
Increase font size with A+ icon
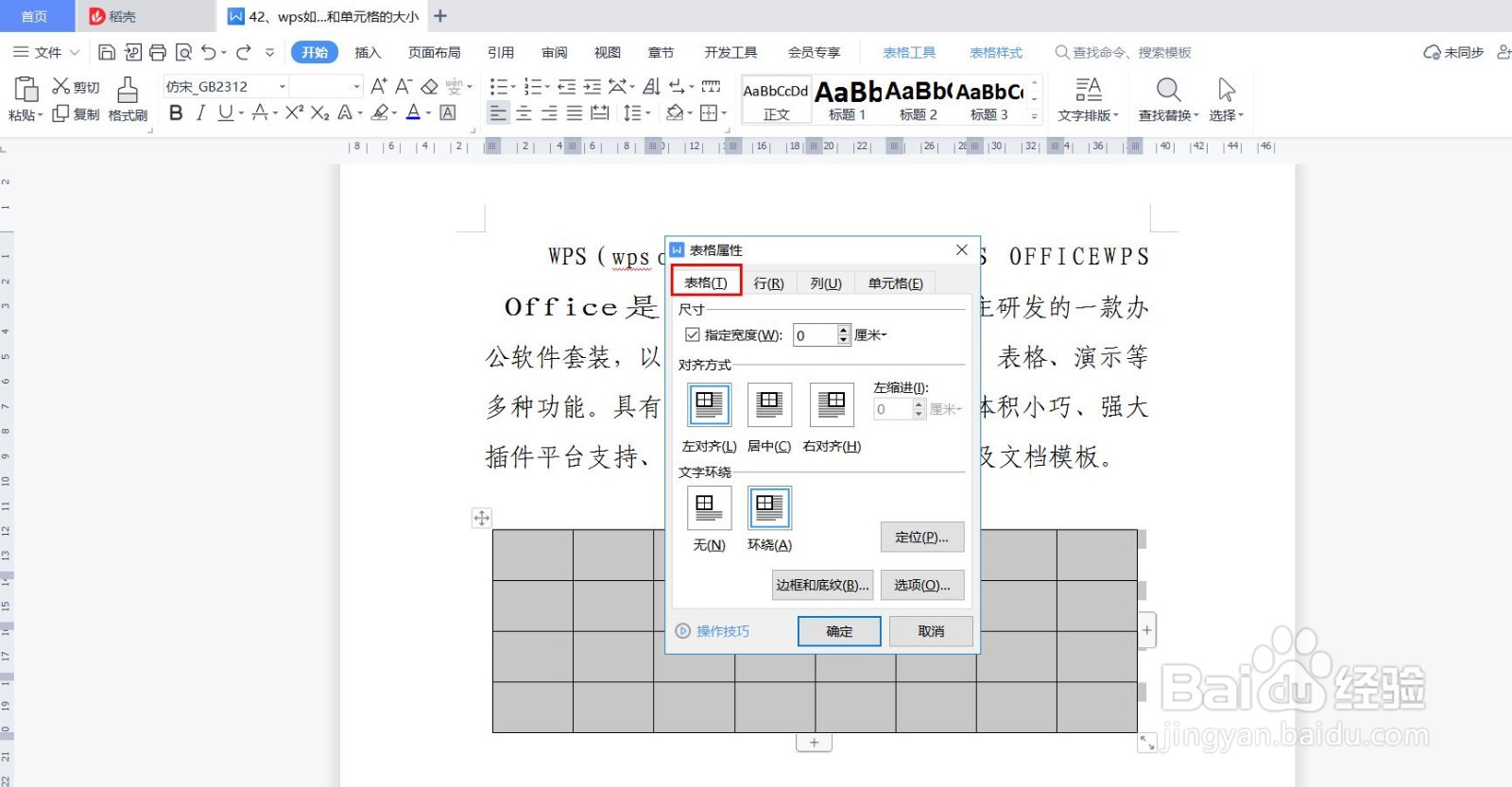(x=379, y=86)
